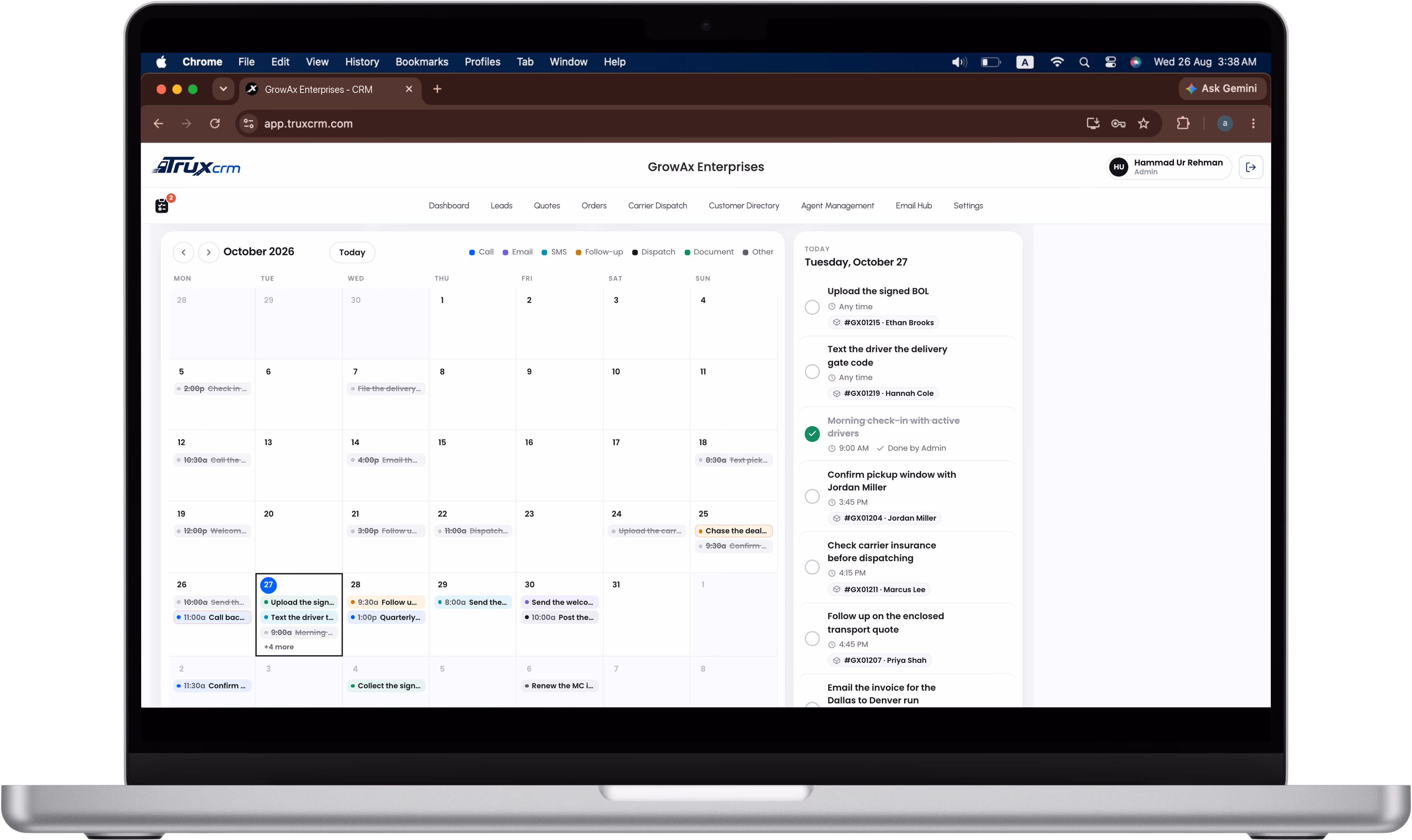Open the tasks icon with red badge
The image size is (1412, 840).
(x=162, y=205)
